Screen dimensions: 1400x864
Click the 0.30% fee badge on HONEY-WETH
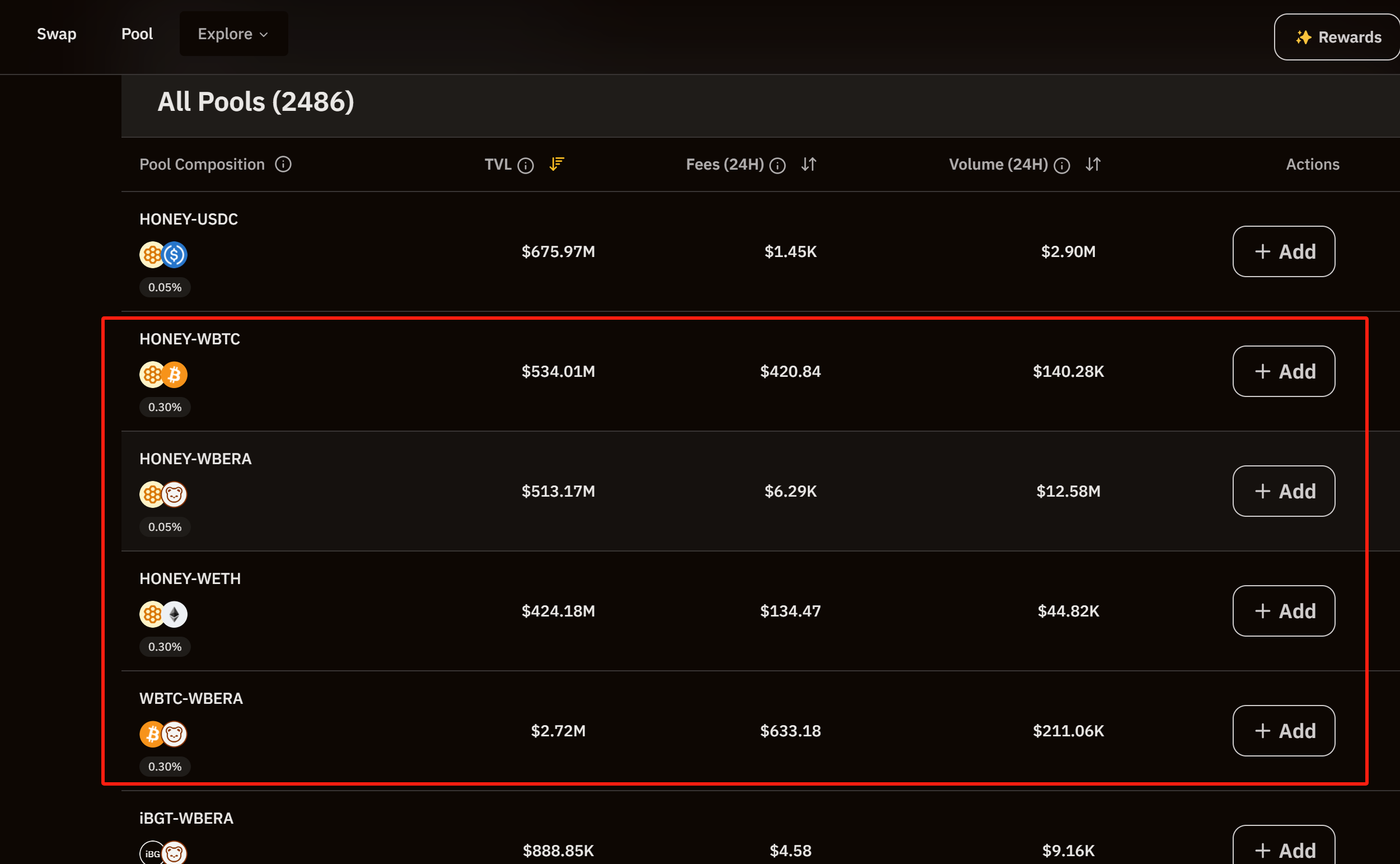[x=165, y=647]
